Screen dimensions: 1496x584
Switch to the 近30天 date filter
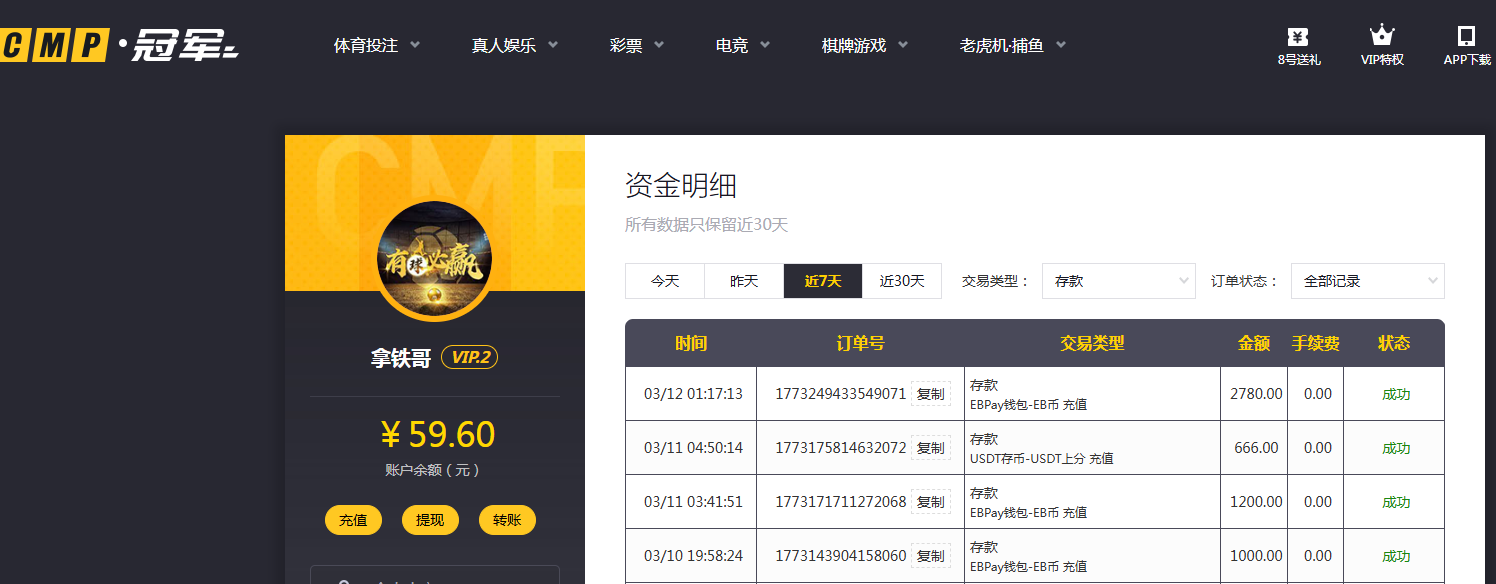902,281
